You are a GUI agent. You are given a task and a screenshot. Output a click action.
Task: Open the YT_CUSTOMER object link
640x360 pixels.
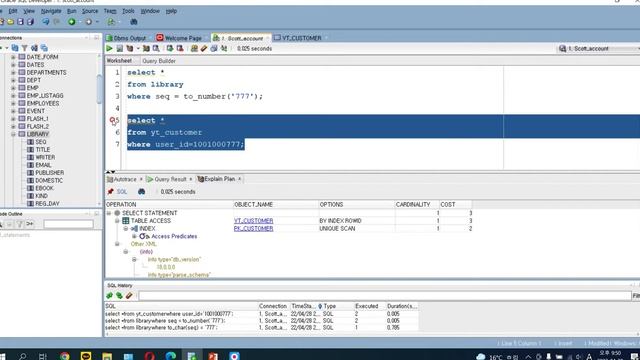253,221
